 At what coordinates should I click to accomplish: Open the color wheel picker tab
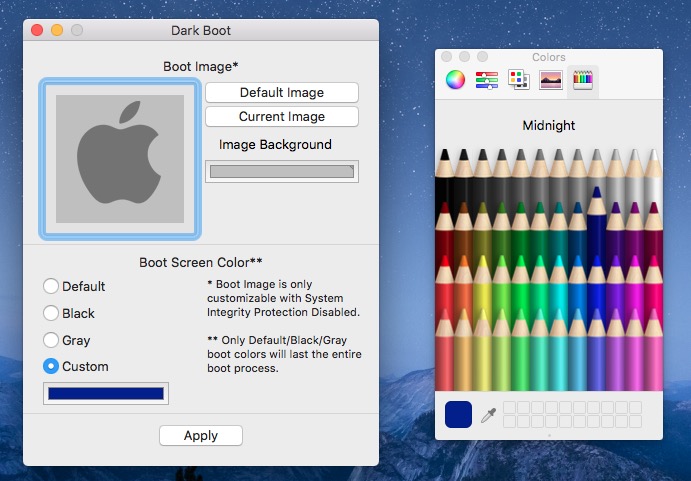point(456,80)
